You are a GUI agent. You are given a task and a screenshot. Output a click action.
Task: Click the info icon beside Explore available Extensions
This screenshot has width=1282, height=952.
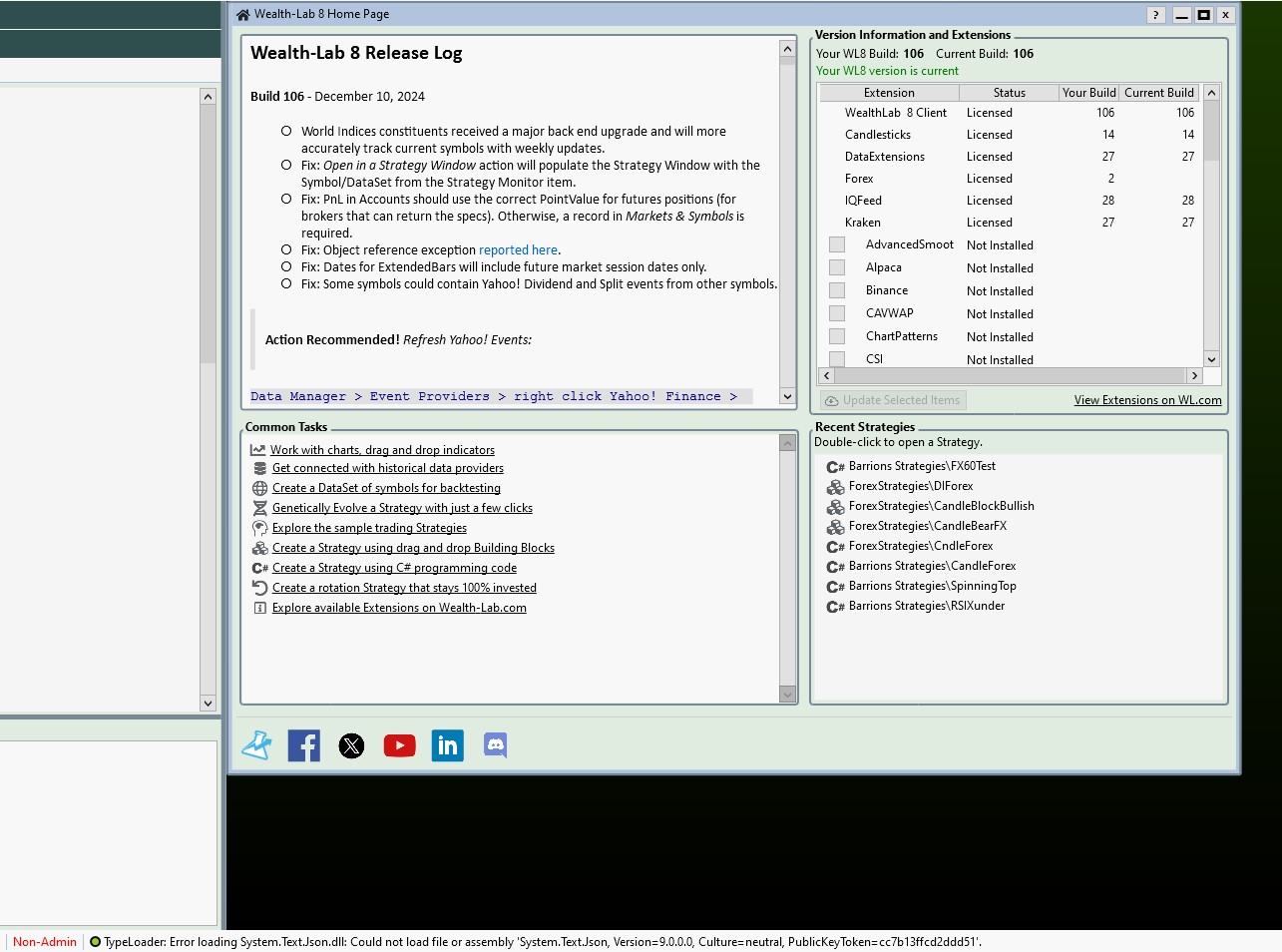pyautogui.click(x=259, y=608)
